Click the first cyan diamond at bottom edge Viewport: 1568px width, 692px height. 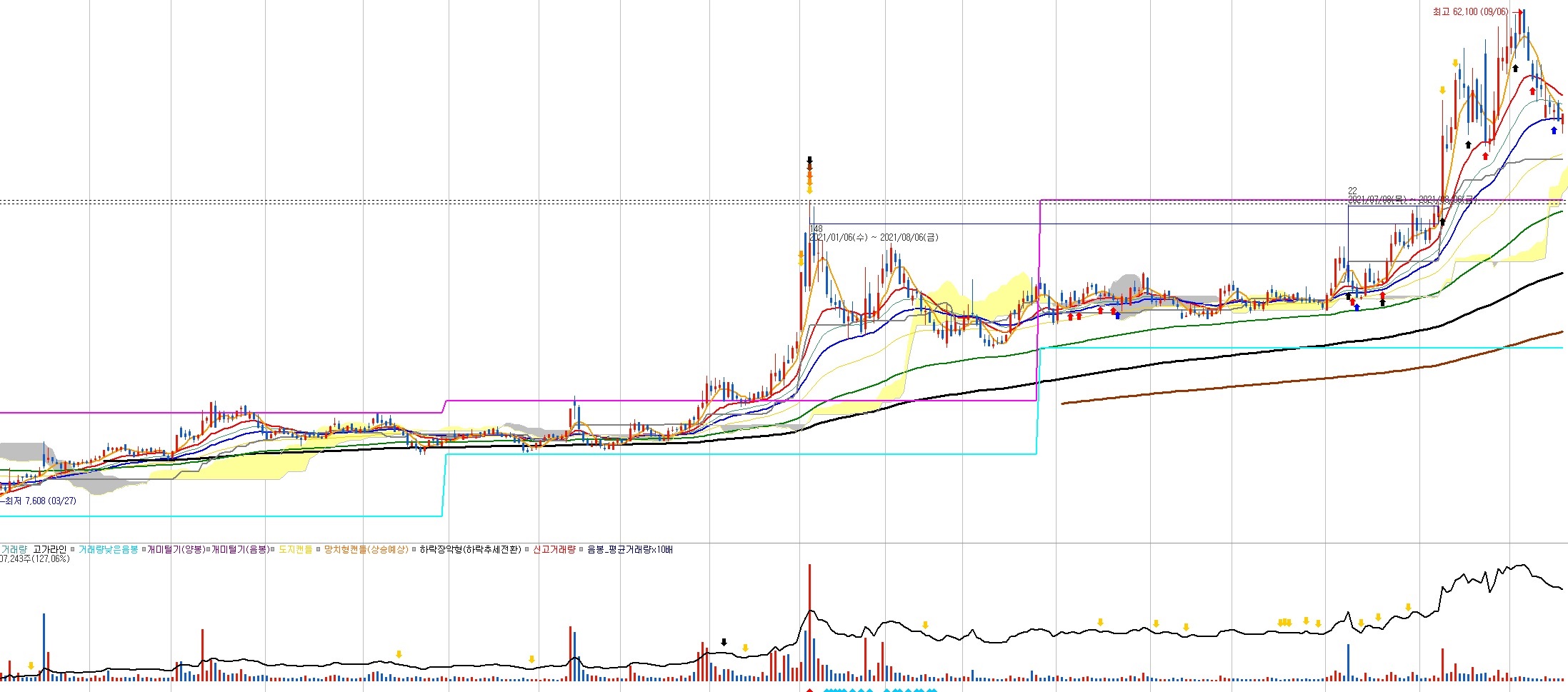pyautogui.click(x=827, y=690)
